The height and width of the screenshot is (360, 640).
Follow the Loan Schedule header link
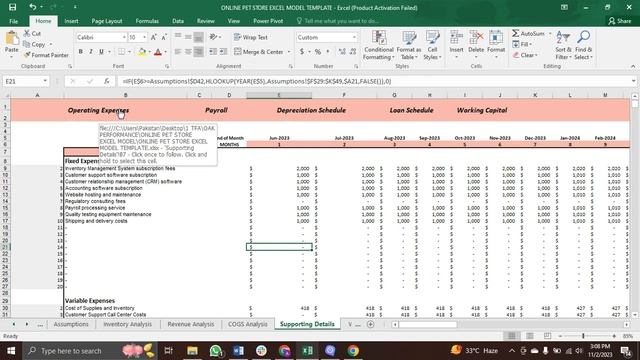point(411,110)
